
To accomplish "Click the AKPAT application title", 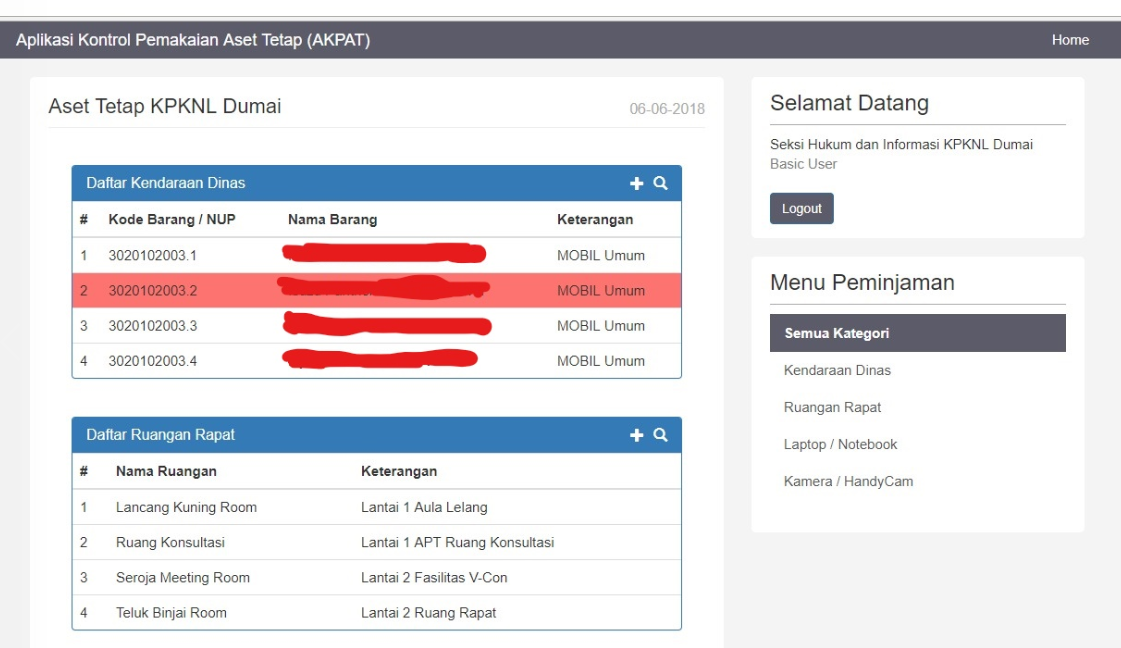I will 193,40.
